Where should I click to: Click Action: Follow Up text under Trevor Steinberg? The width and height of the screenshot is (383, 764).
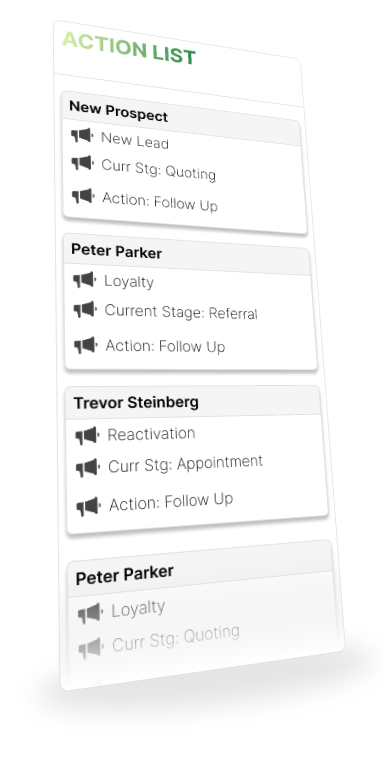(x=171, y=502)
